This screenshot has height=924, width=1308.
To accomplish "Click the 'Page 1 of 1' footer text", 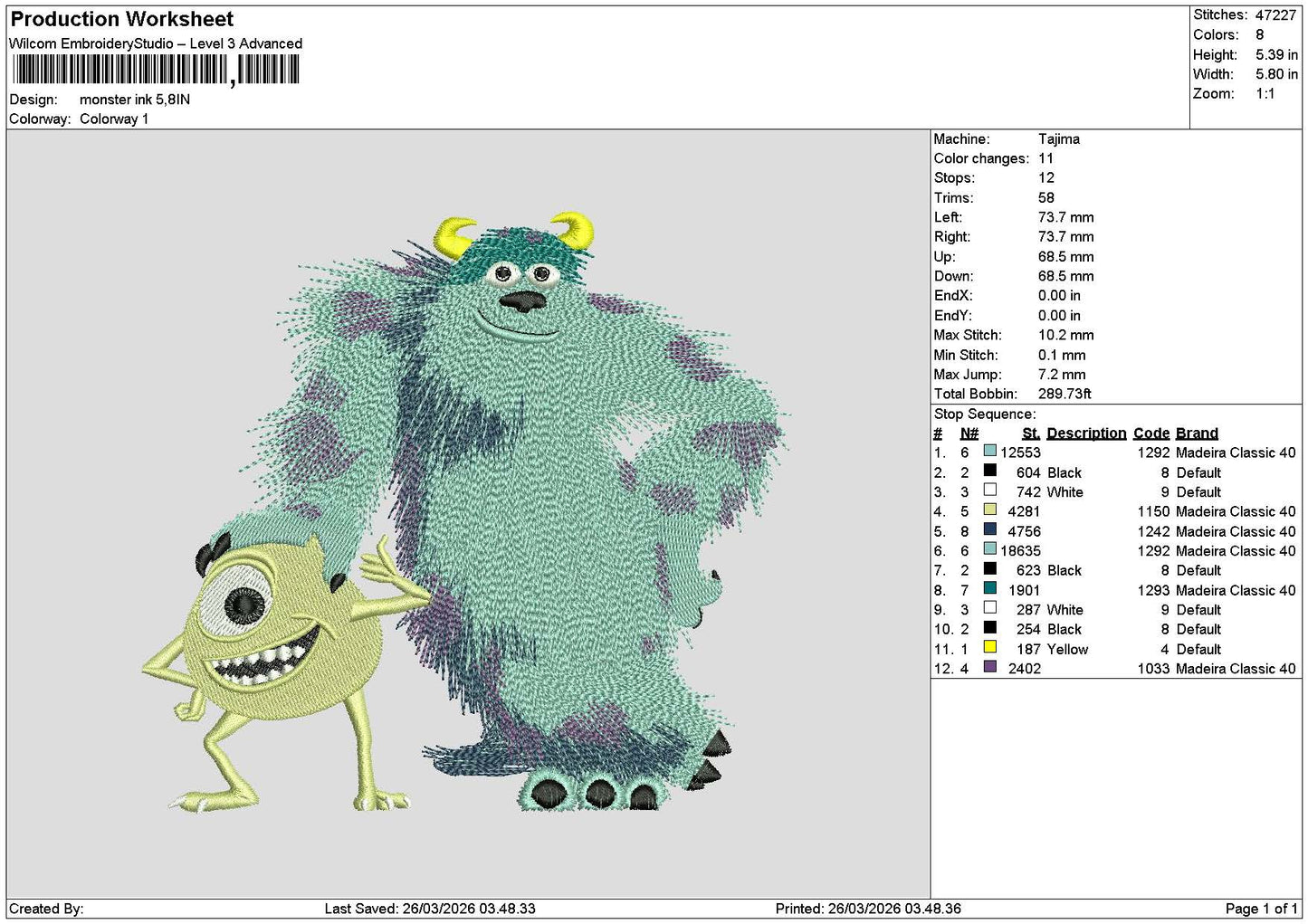I will pyautogui.click(x=1261, y=909).
